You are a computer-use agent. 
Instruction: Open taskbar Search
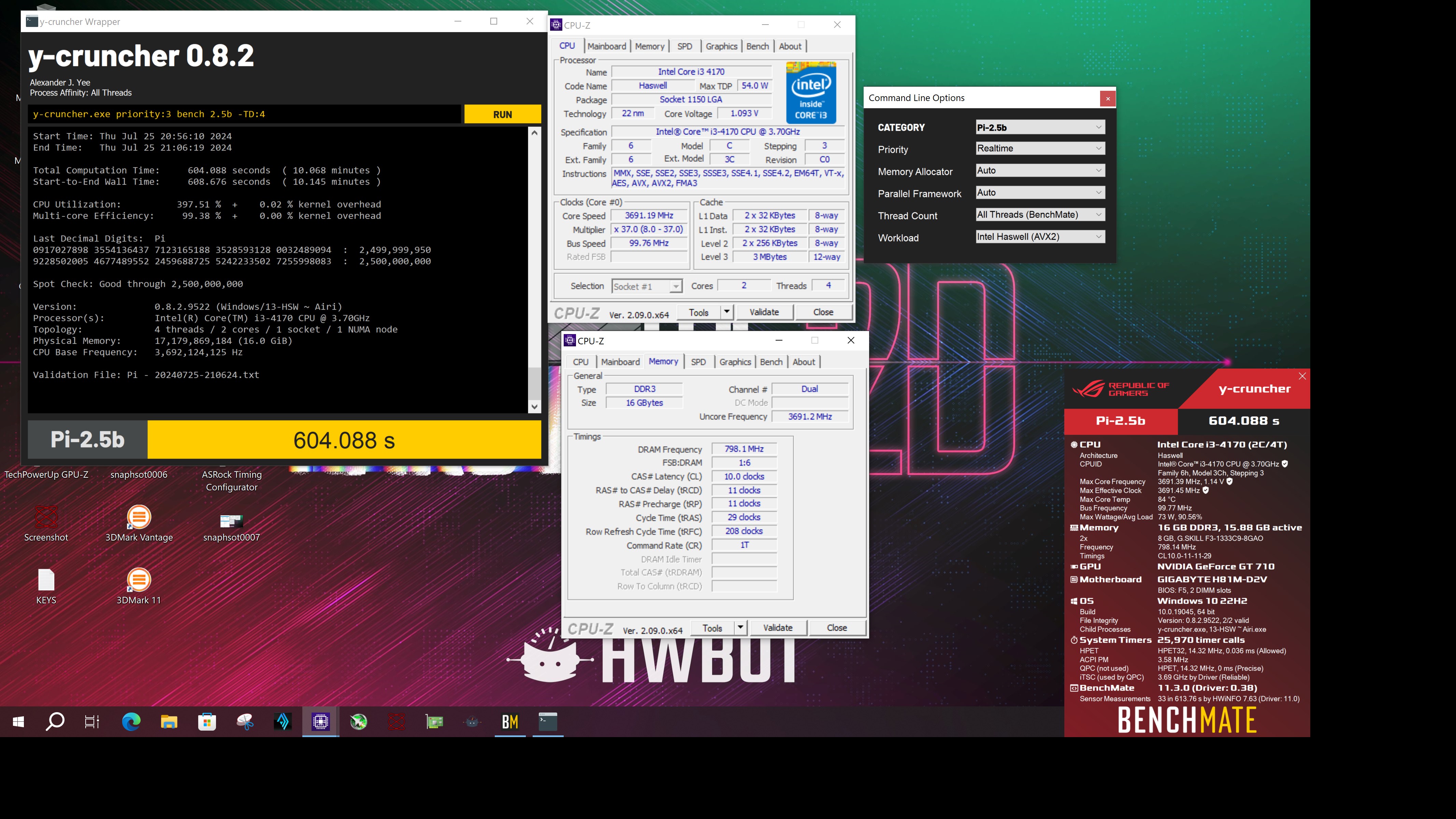55,722
